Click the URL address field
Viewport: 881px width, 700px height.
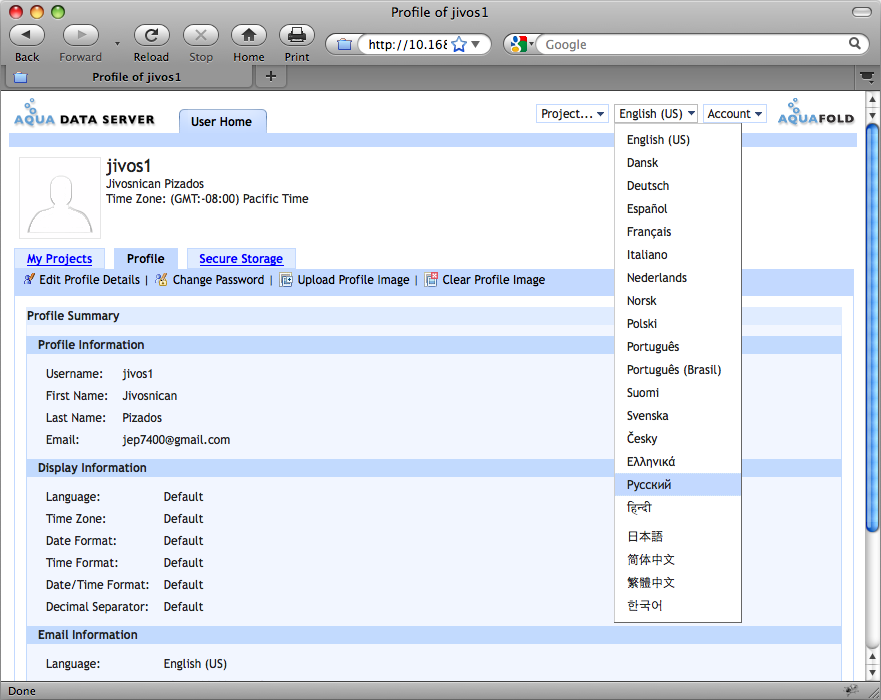pyautogui.click(x=407, y=44)
